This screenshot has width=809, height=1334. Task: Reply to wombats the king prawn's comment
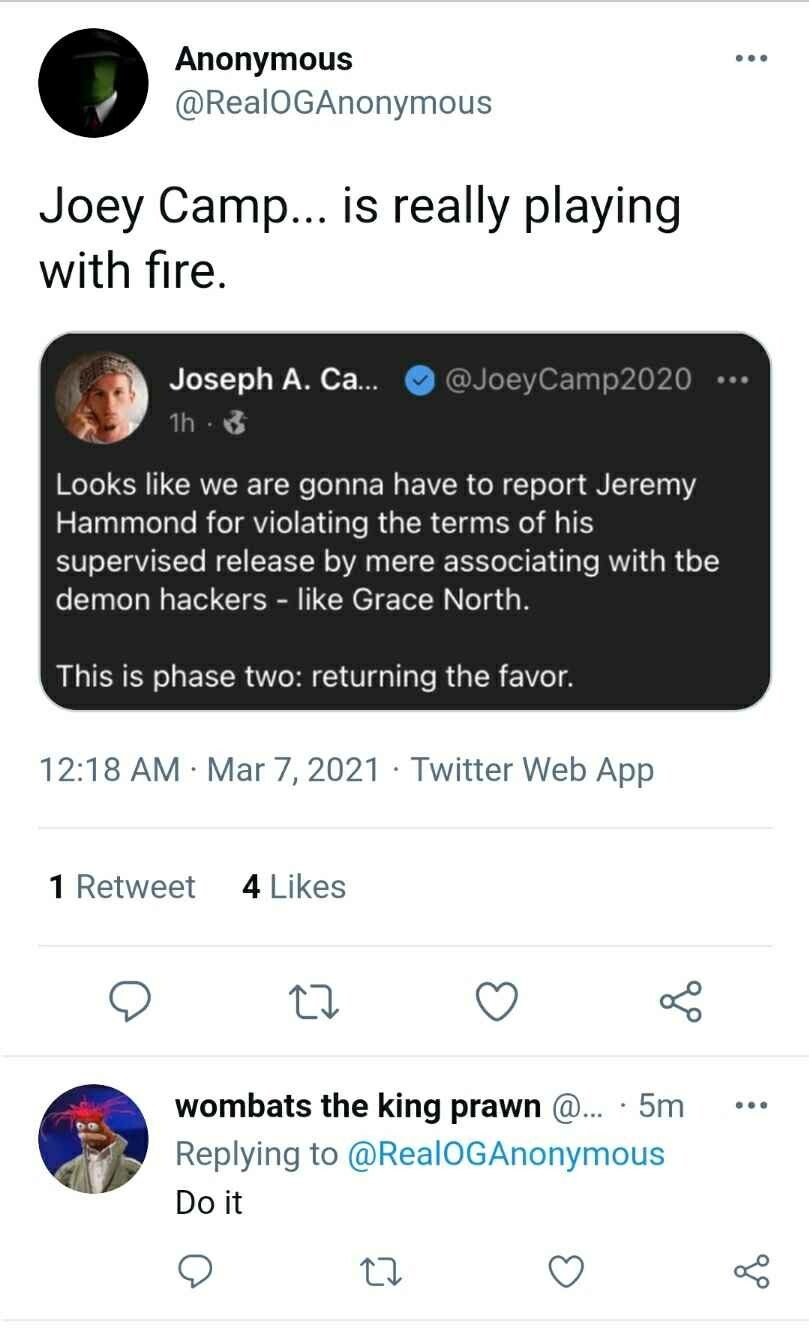(x=198, y=1271)
